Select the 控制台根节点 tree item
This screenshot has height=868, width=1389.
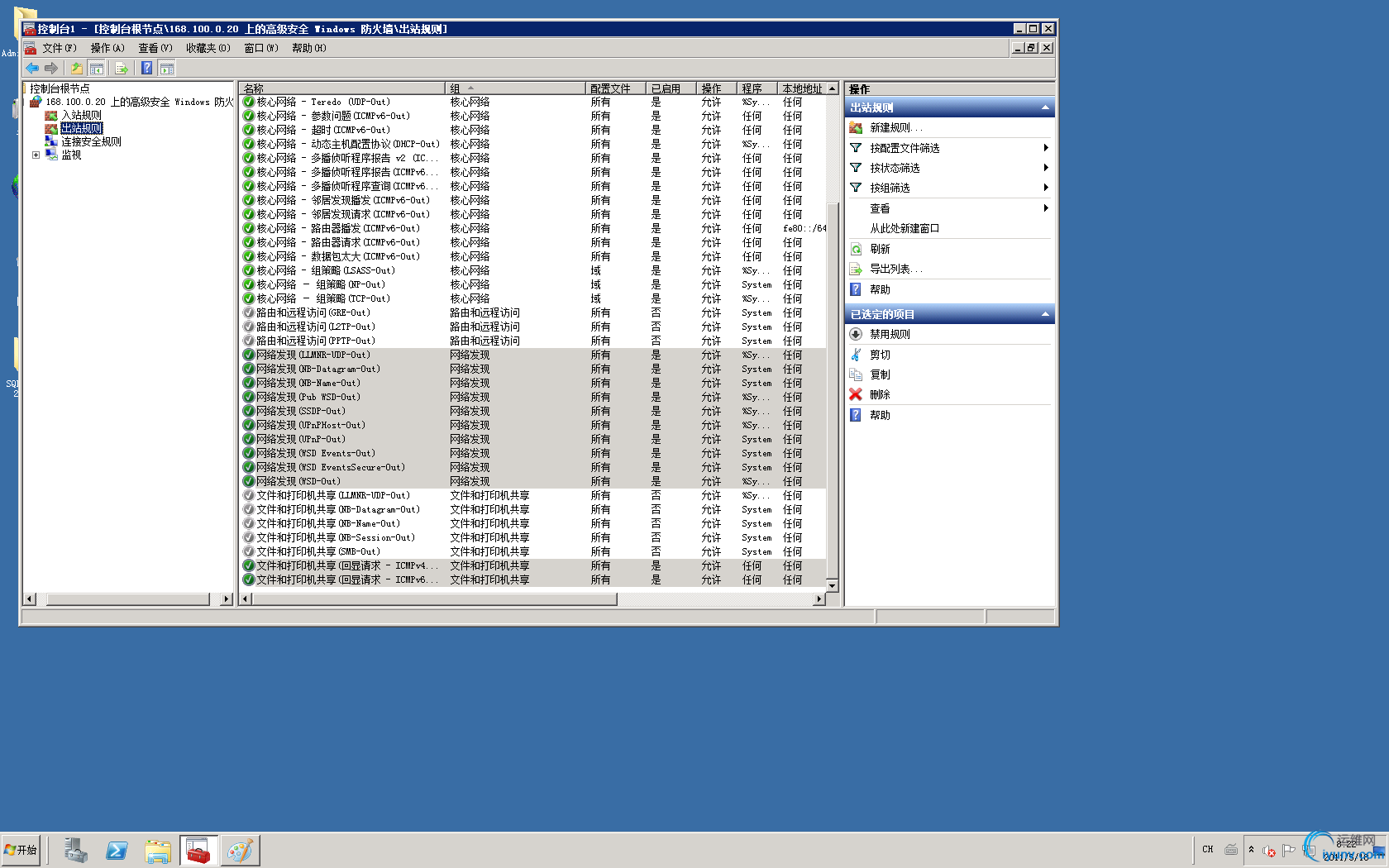tap(60, 88)
